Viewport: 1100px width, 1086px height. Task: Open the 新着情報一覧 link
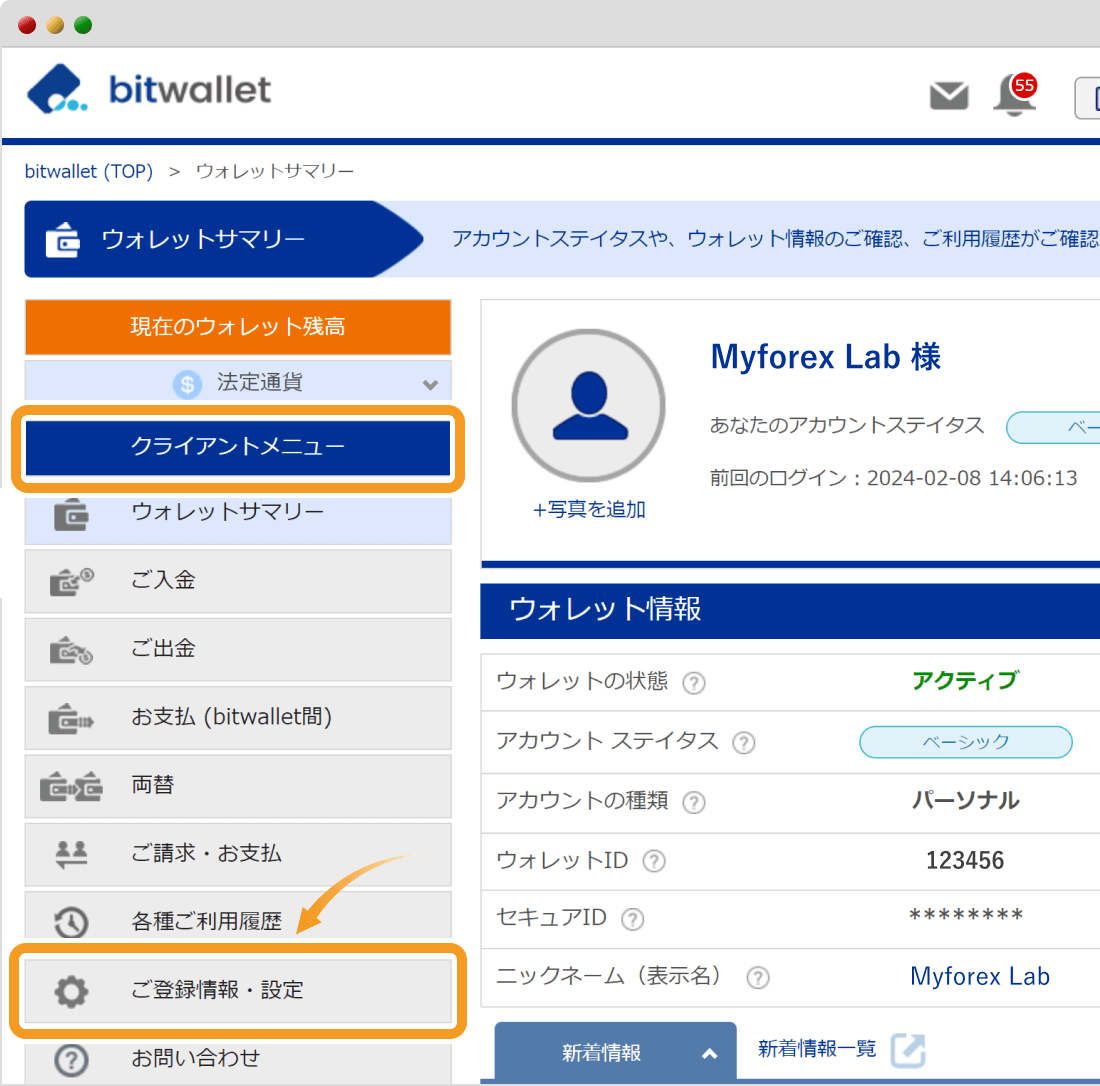pyautogui.click(x=817, y=1049)
